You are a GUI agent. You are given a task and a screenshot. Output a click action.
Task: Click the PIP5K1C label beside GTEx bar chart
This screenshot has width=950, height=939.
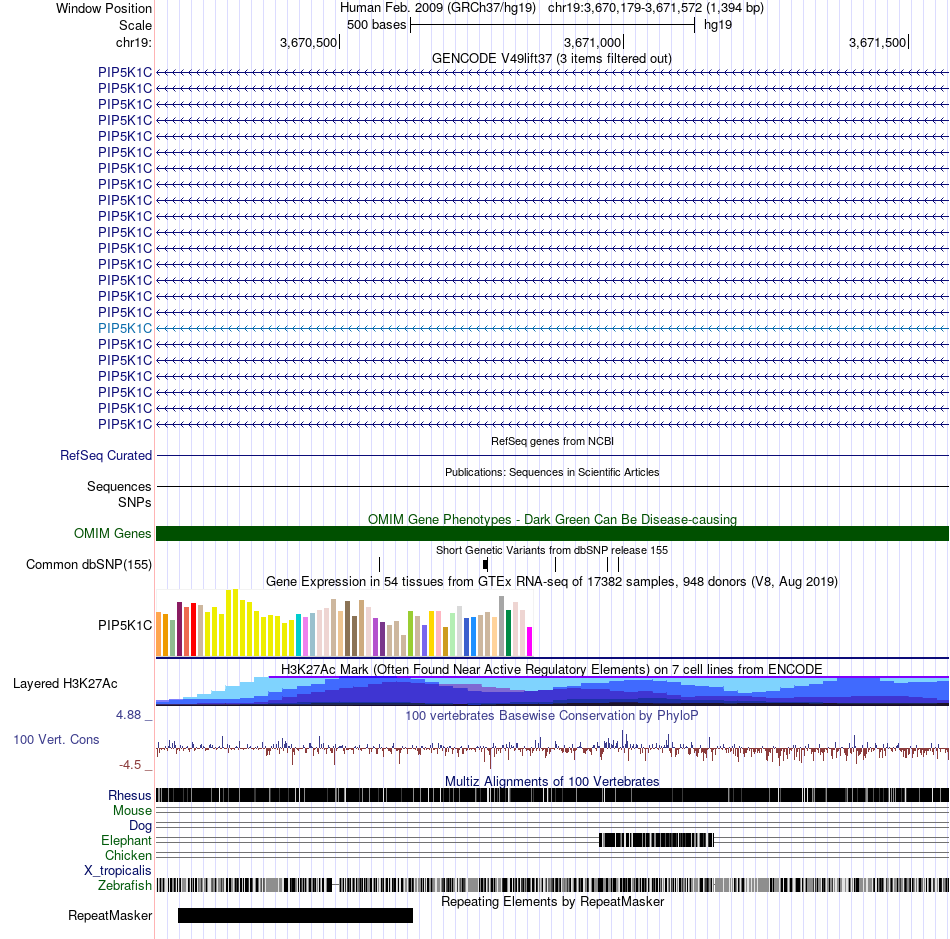pyautogui.click(x=125, y=625)
